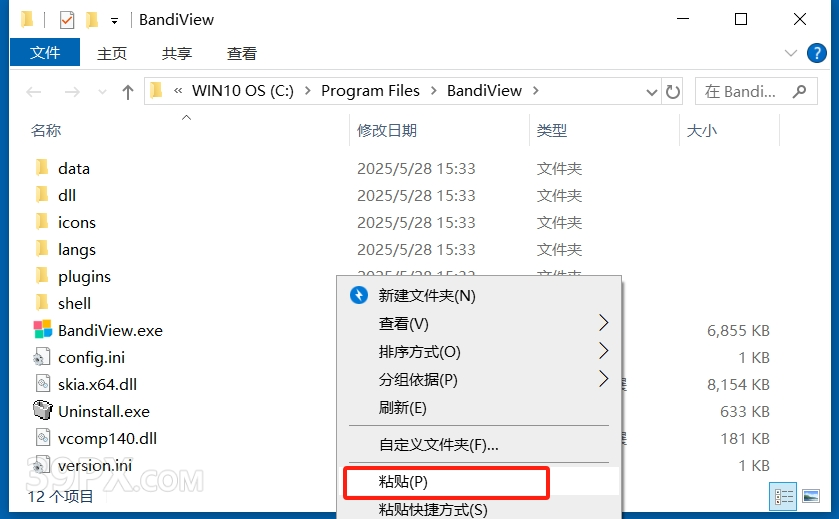Choose 刷新(E) in context menu
839x519 pixels.
479,408
